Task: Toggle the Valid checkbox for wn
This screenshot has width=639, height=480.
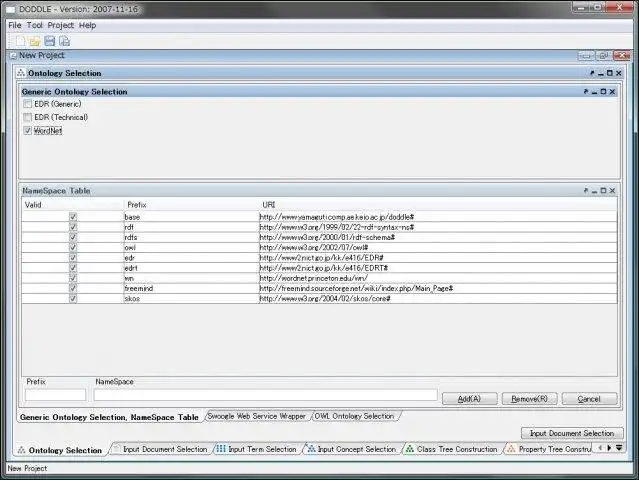Action: [73, 278]
